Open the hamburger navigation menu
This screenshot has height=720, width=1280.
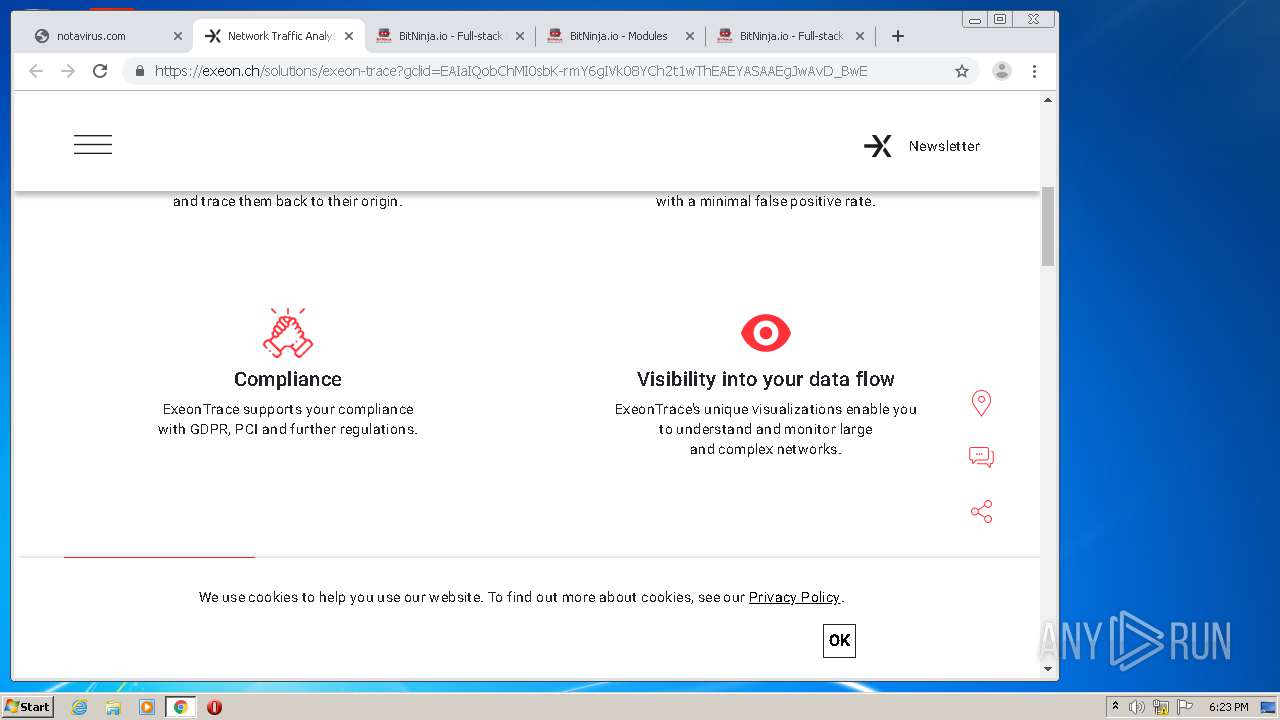point(93,145)
